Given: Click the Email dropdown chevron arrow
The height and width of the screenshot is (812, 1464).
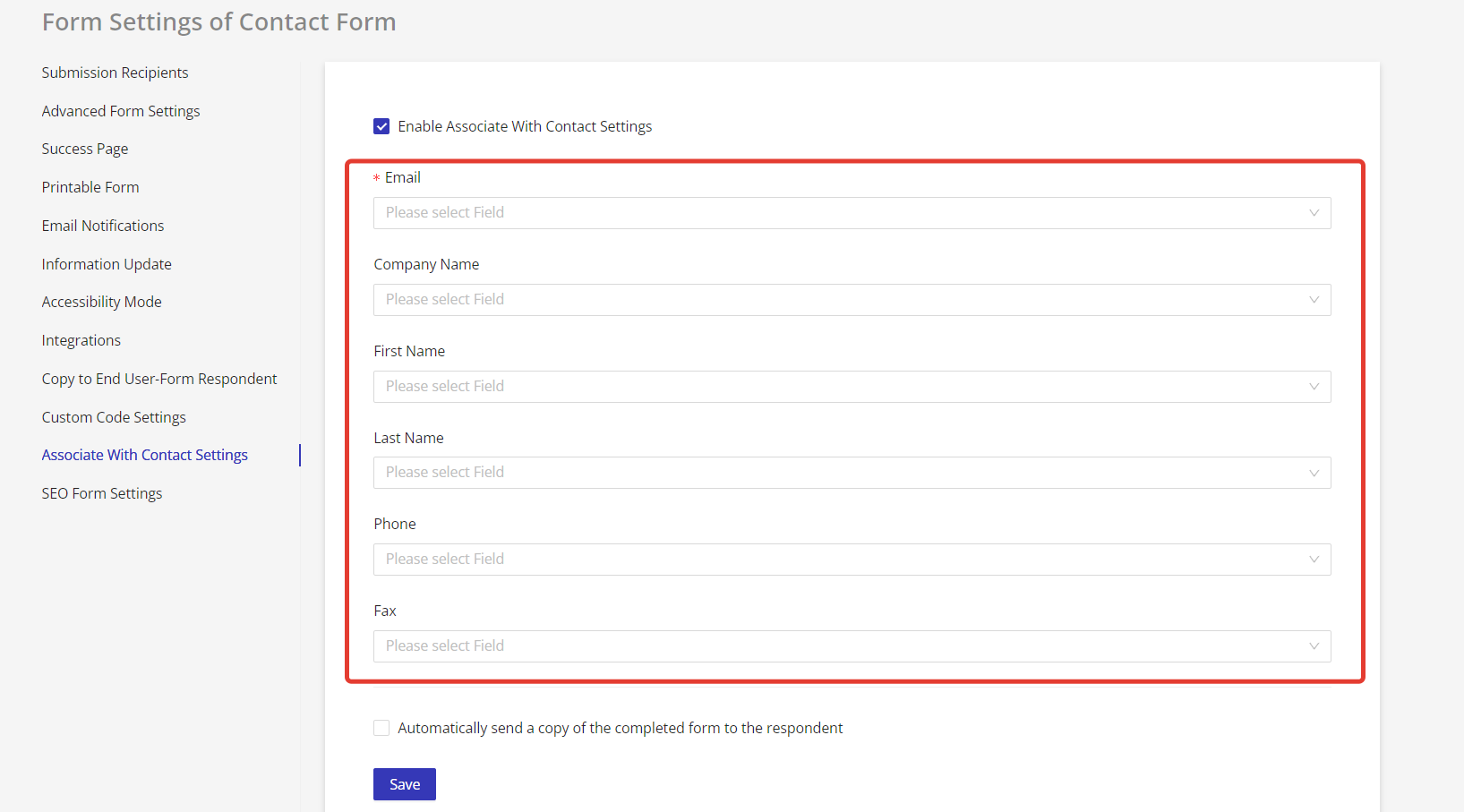Looking at the screenshot, I should [1314, 213].
